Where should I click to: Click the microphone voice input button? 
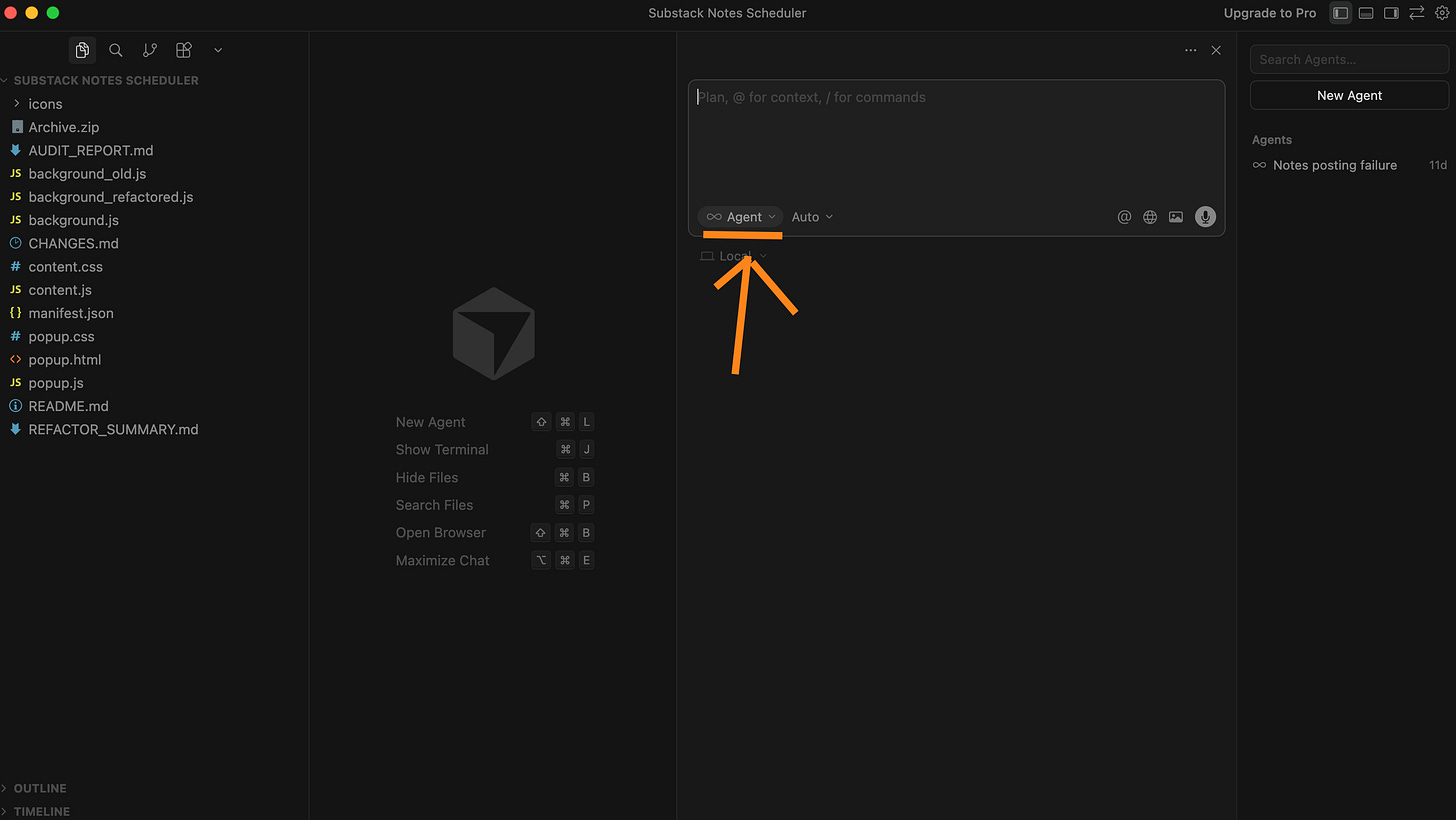[1206, 217]
